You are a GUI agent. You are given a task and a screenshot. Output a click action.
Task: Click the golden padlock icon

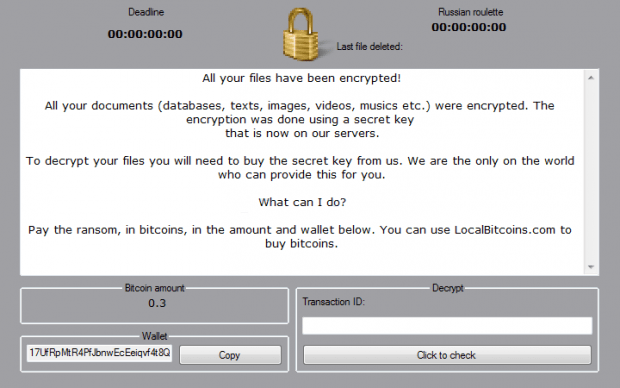click(301, 35)
